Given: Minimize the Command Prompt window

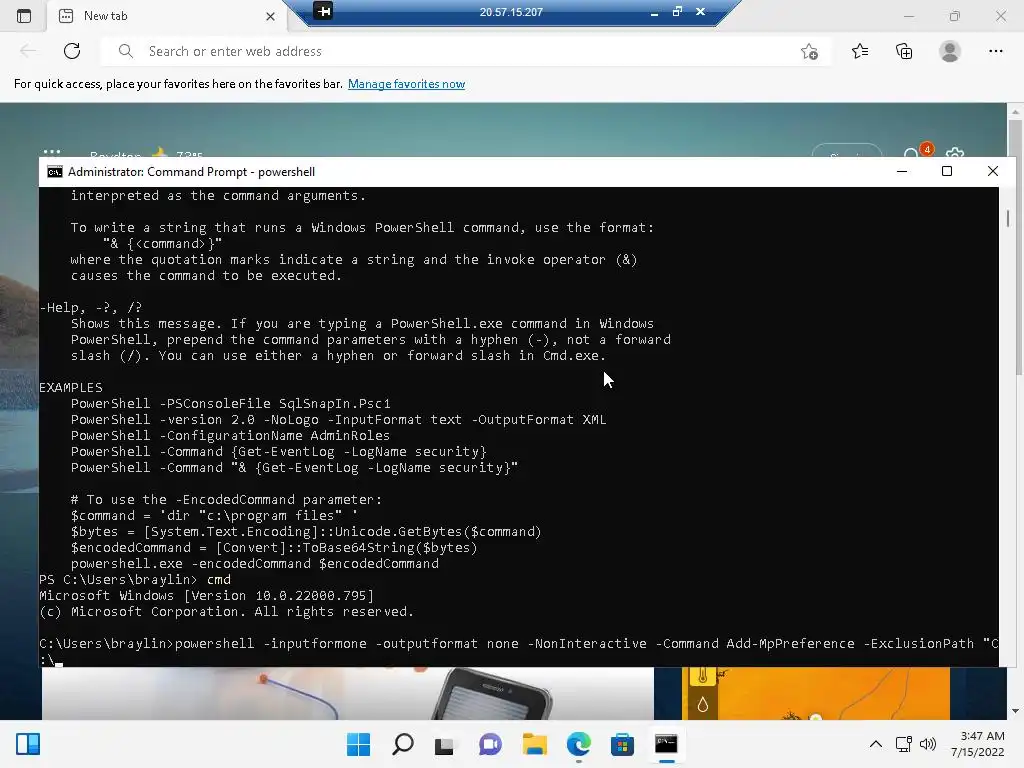Looking at the screenshot, I should tap(902, 171).
